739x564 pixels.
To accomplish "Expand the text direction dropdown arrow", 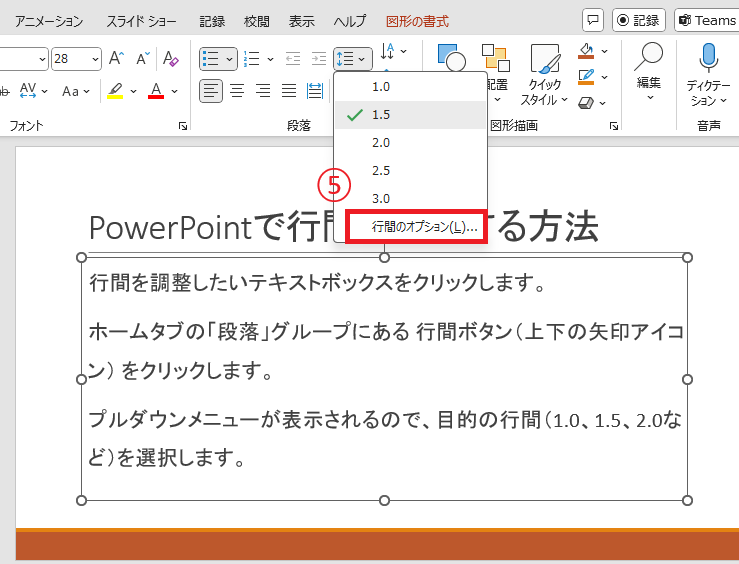I will (x=403, y=51).
